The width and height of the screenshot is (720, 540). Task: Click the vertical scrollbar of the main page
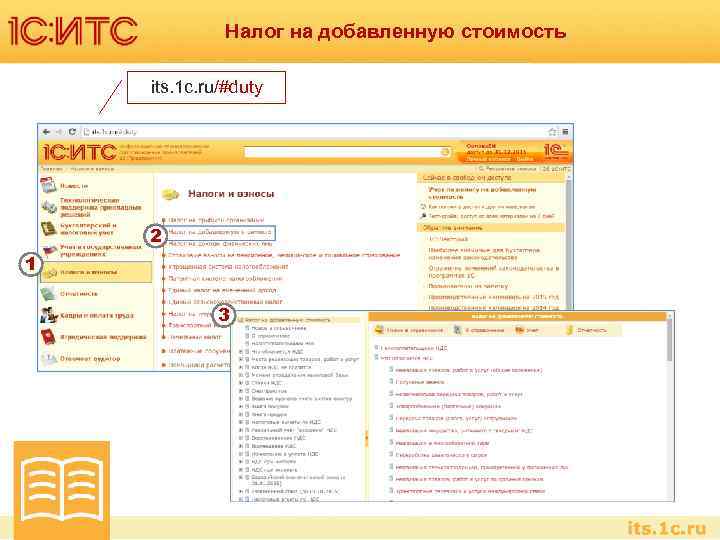(569, 241)
